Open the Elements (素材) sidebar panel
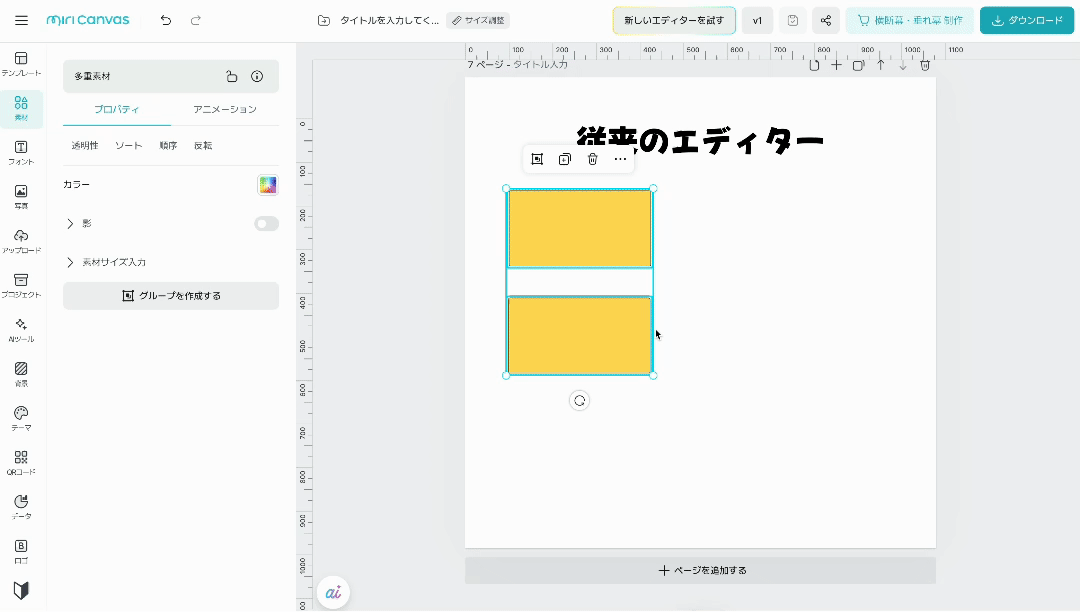Image resolution: width=1080 pixels, height=612 pixels. click(x=21, y=109)
